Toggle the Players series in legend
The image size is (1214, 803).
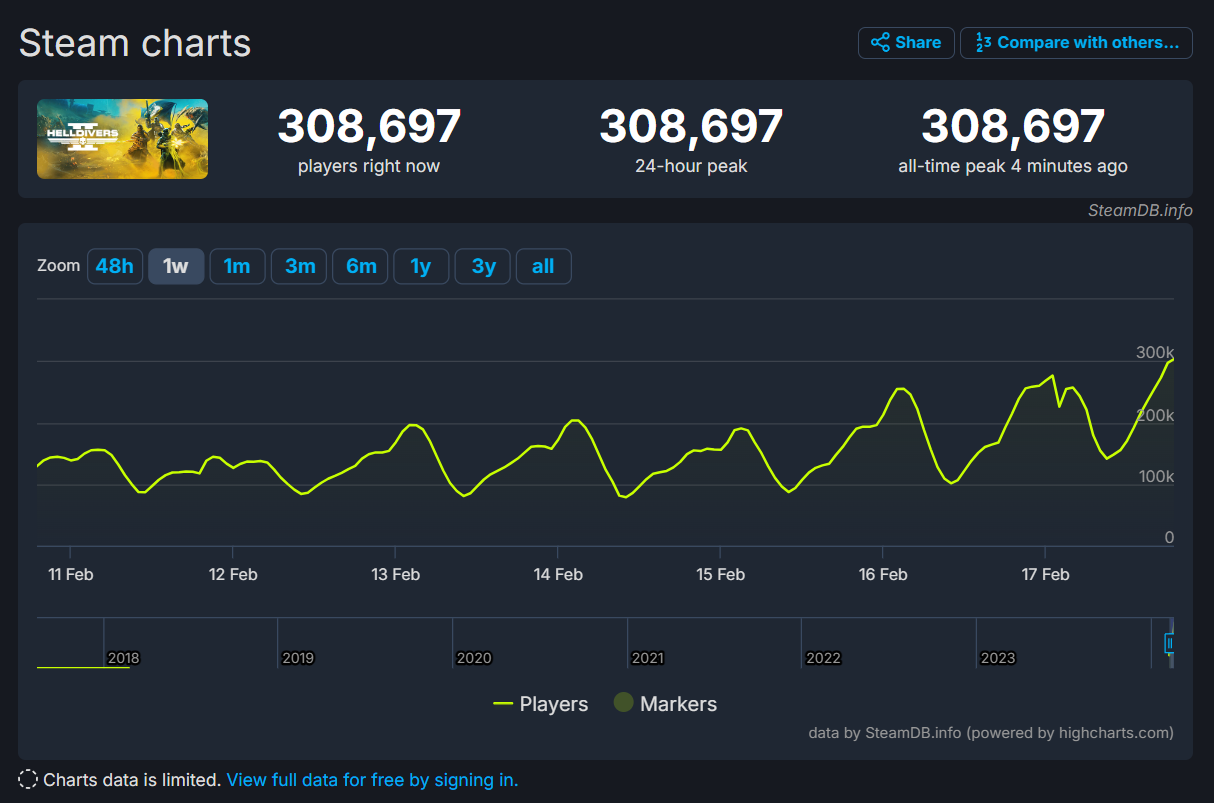pos(541,704)
